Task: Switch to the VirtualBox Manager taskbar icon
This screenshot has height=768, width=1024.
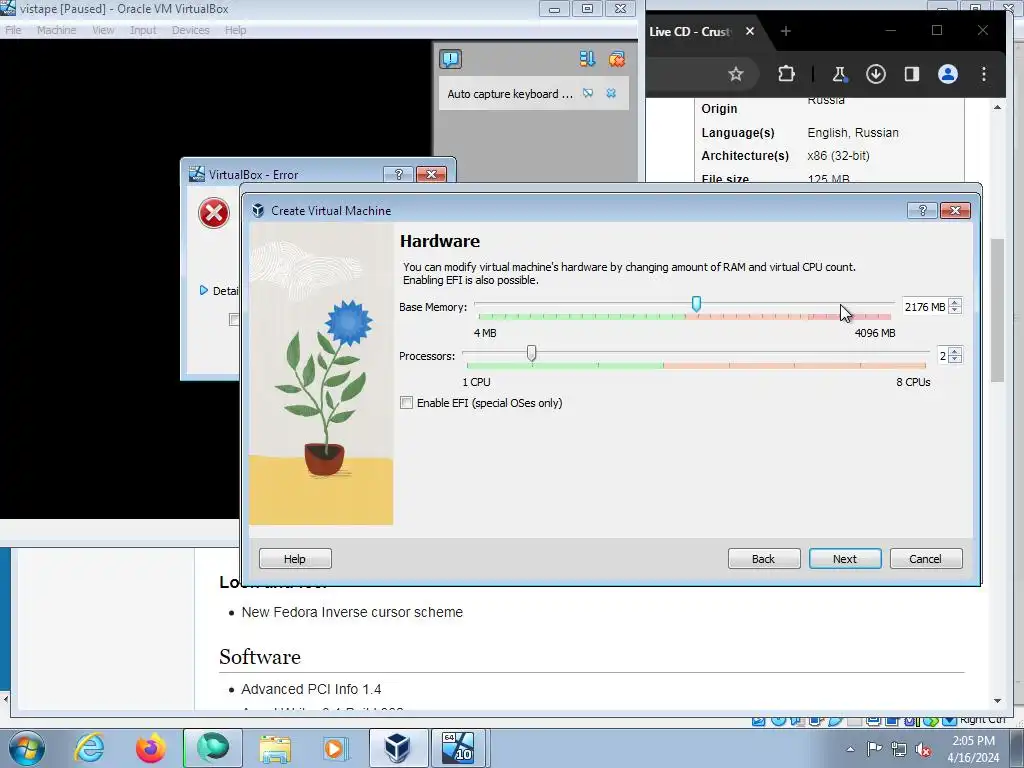Action: tap(398, 748)
